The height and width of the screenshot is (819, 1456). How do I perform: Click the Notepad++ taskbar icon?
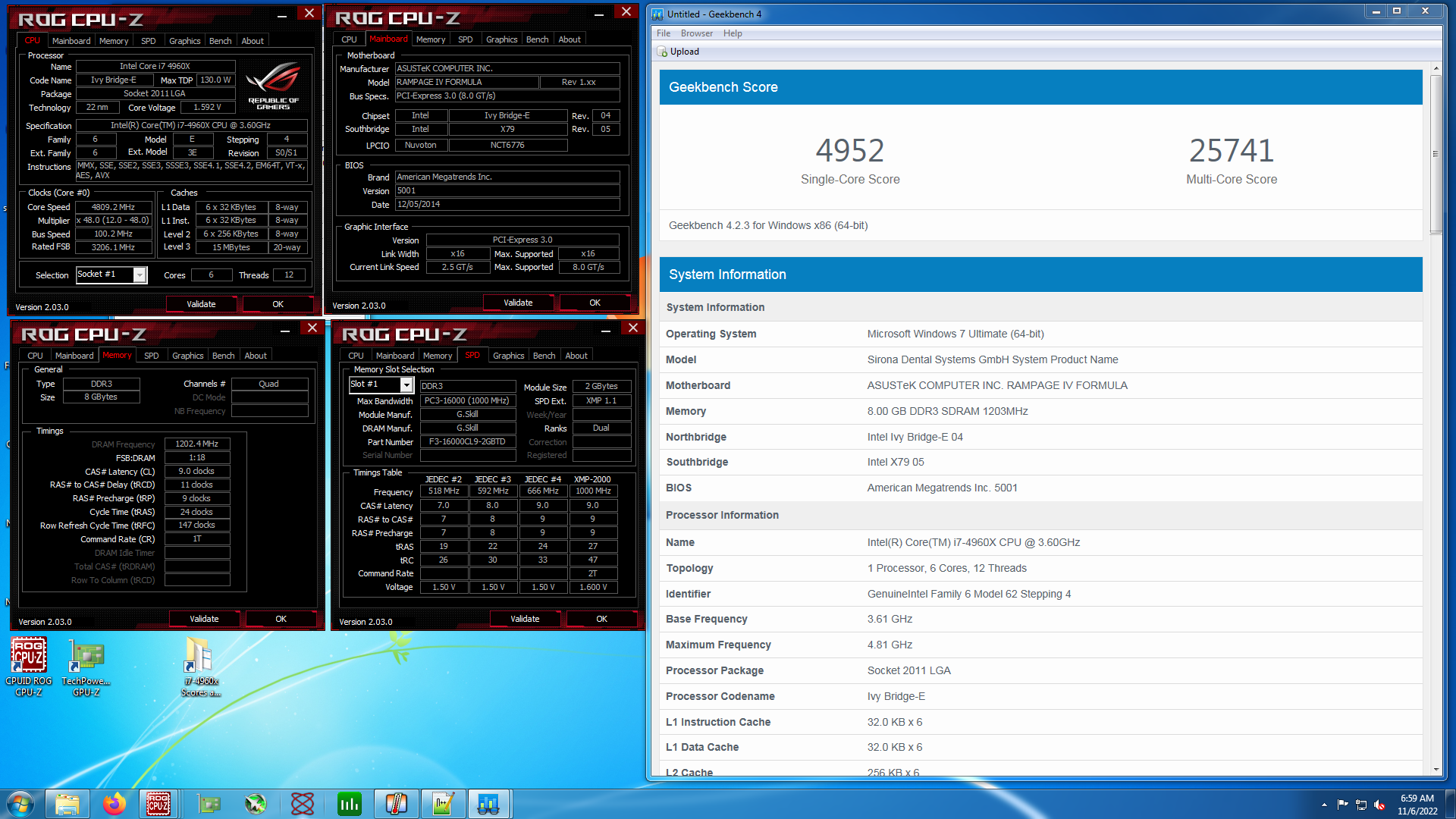pos(444,804)
